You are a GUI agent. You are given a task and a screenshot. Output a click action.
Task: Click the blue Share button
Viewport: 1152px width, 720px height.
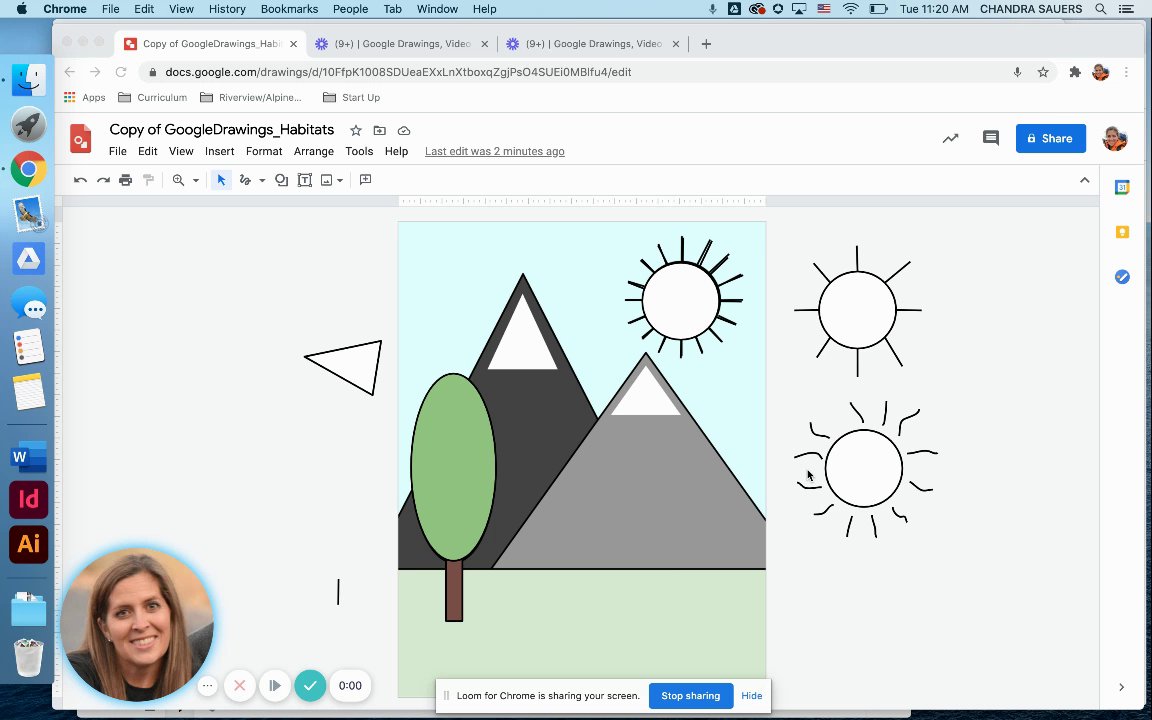(x=1051, y=138)
